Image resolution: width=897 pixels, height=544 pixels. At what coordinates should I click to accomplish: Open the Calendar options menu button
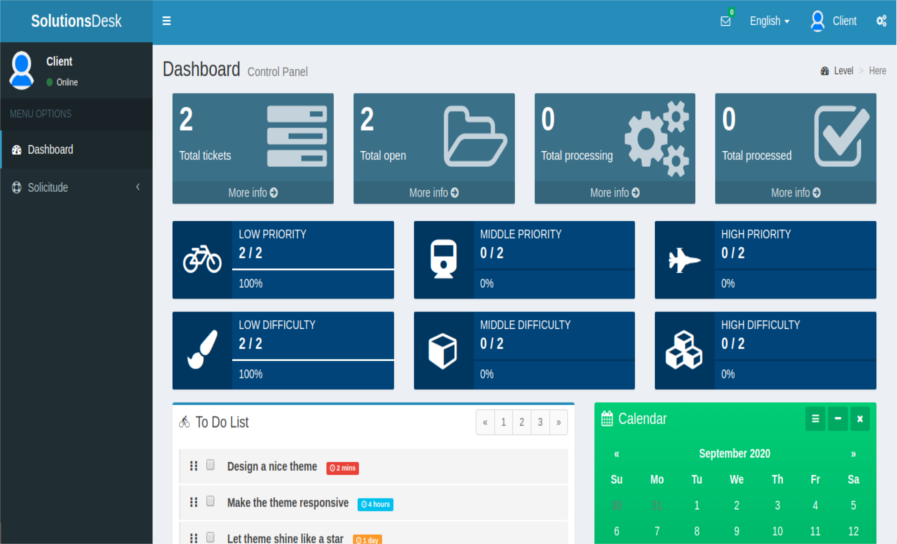tap(815, 419)
